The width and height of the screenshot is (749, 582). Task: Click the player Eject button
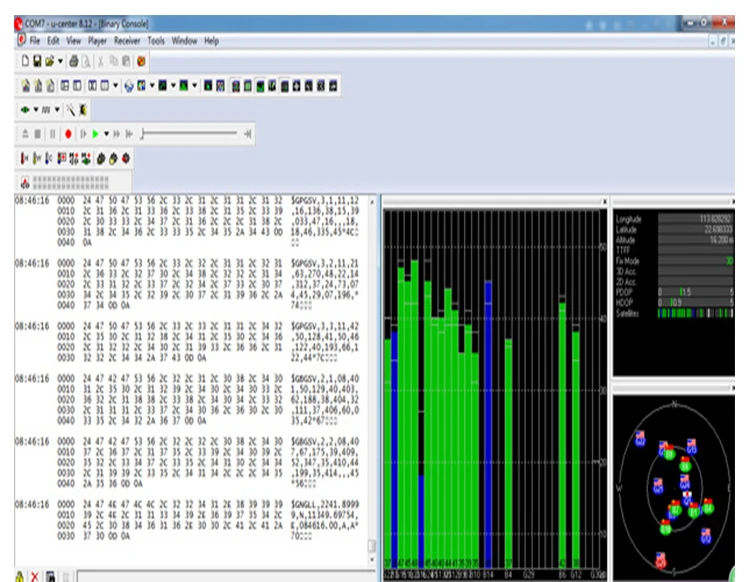[25, 134]
